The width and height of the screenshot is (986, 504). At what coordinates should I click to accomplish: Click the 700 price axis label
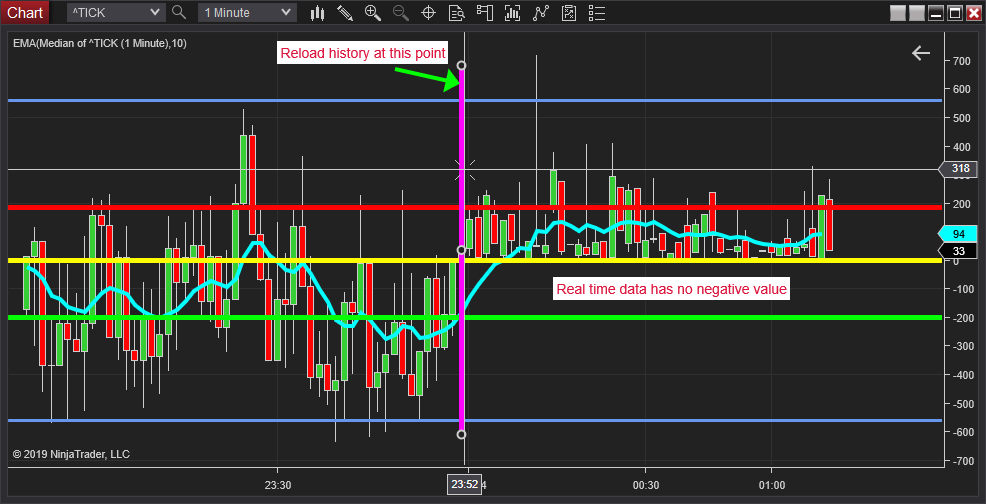tap(962, 61)
